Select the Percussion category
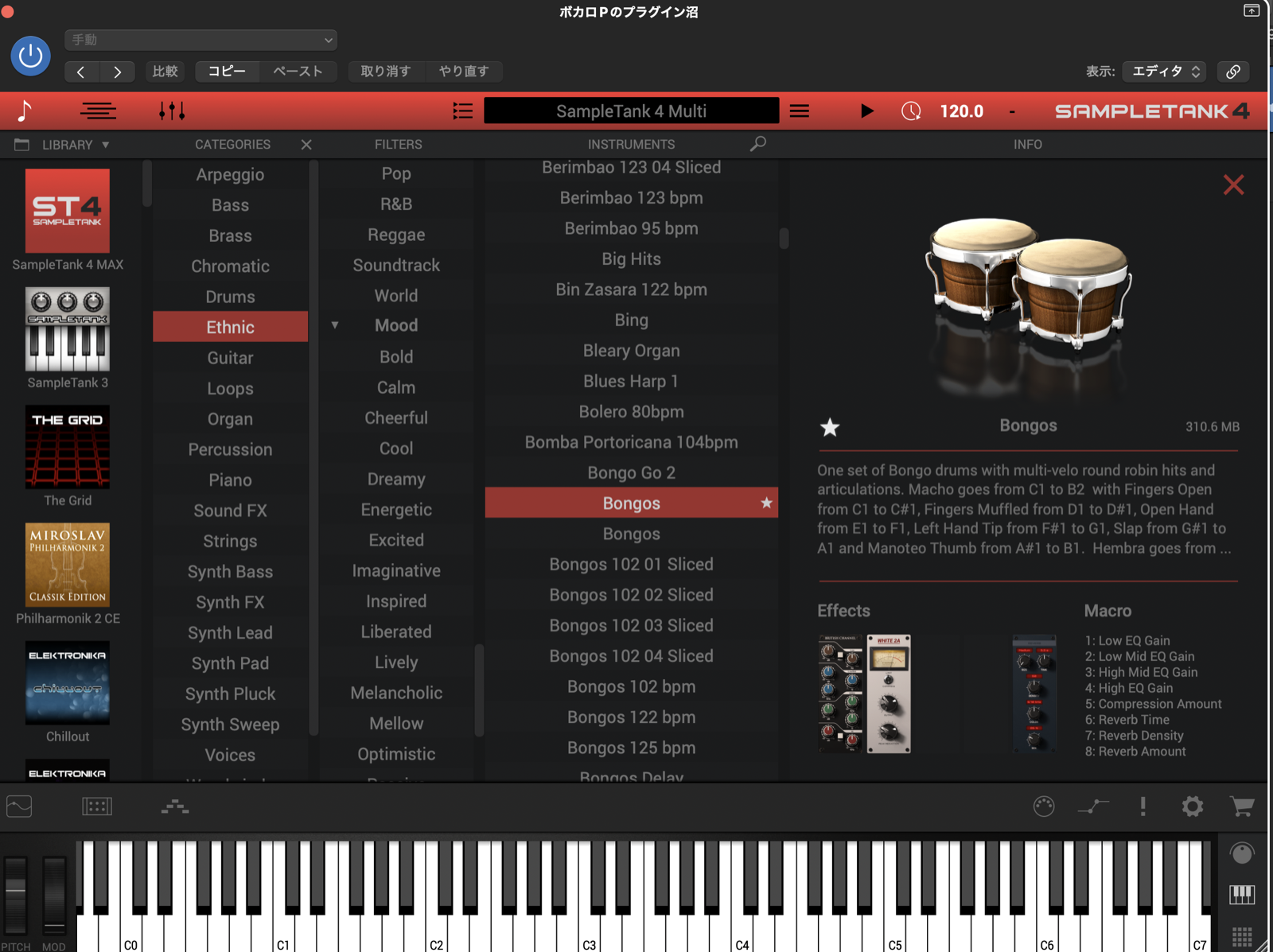 click(230, 449)
